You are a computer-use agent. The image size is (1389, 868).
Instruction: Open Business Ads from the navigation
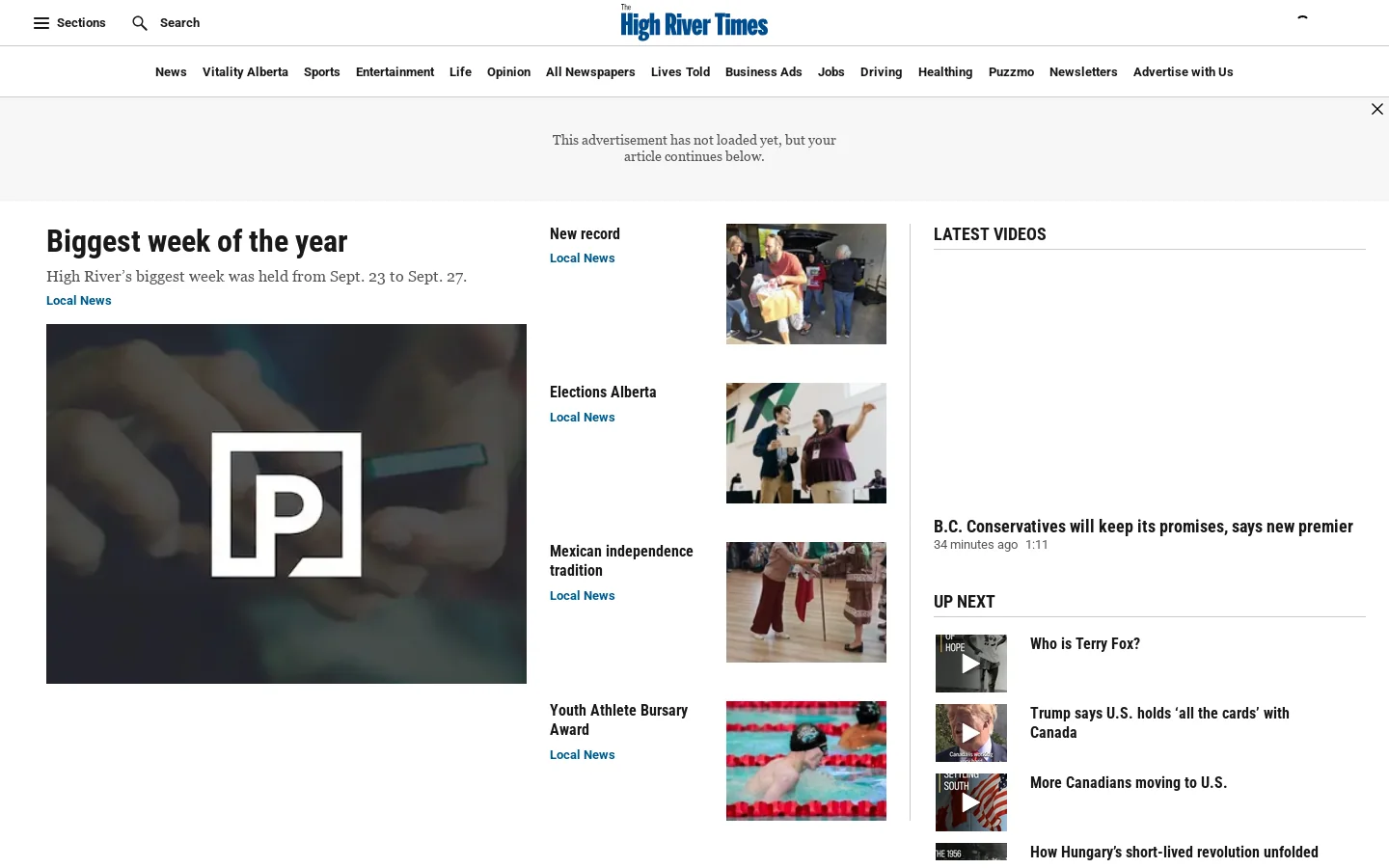click(764, 72)
